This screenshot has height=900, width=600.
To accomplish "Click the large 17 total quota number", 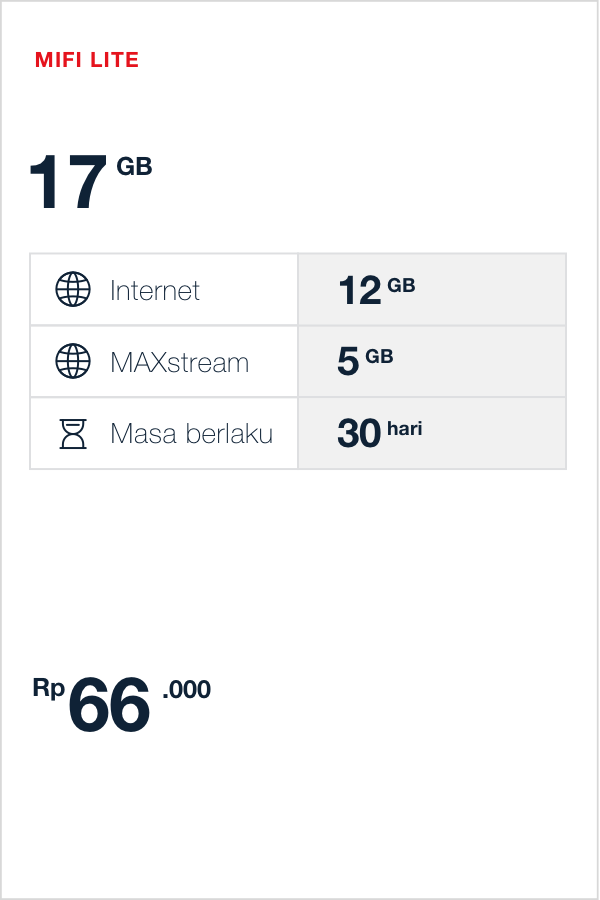I will 67,183.
